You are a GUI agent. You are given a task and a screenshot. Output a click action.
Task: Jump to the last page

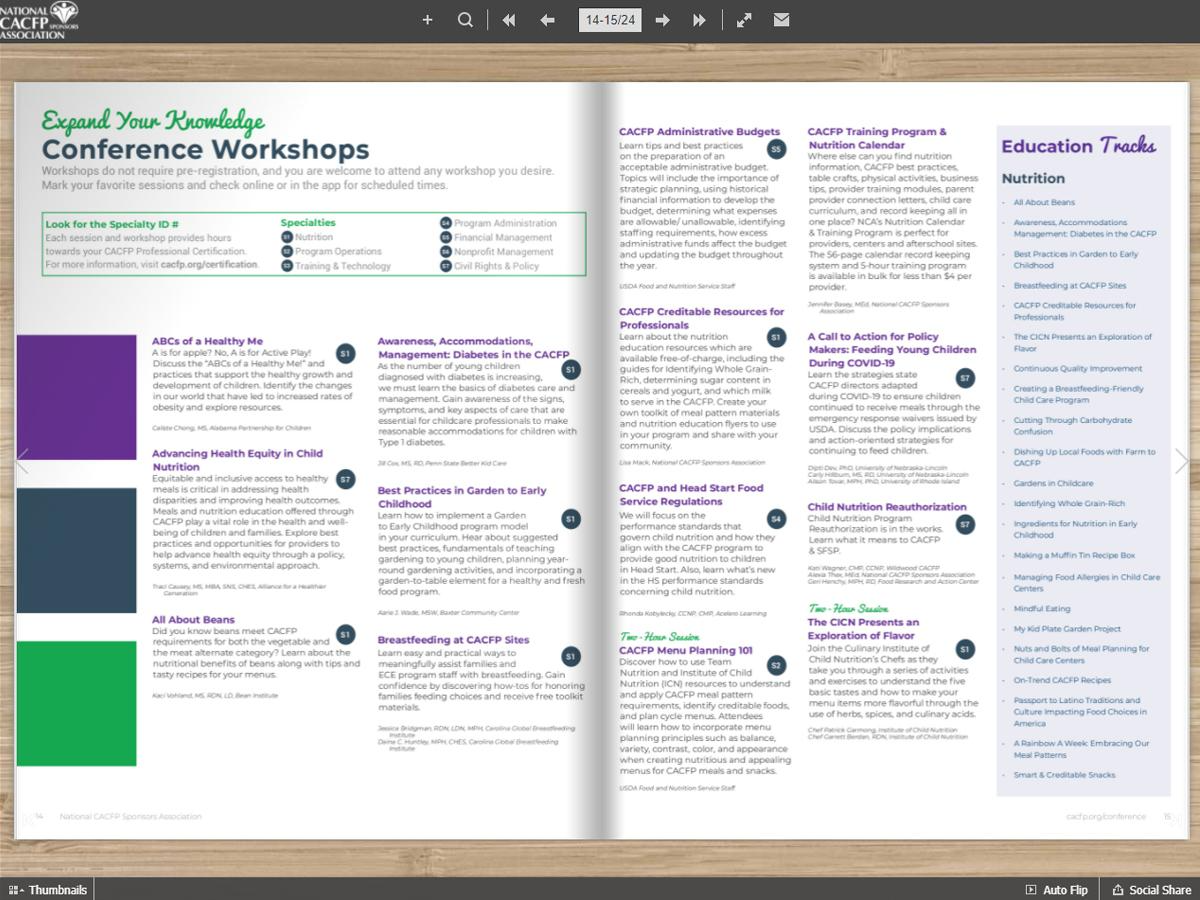coord(699,20)
